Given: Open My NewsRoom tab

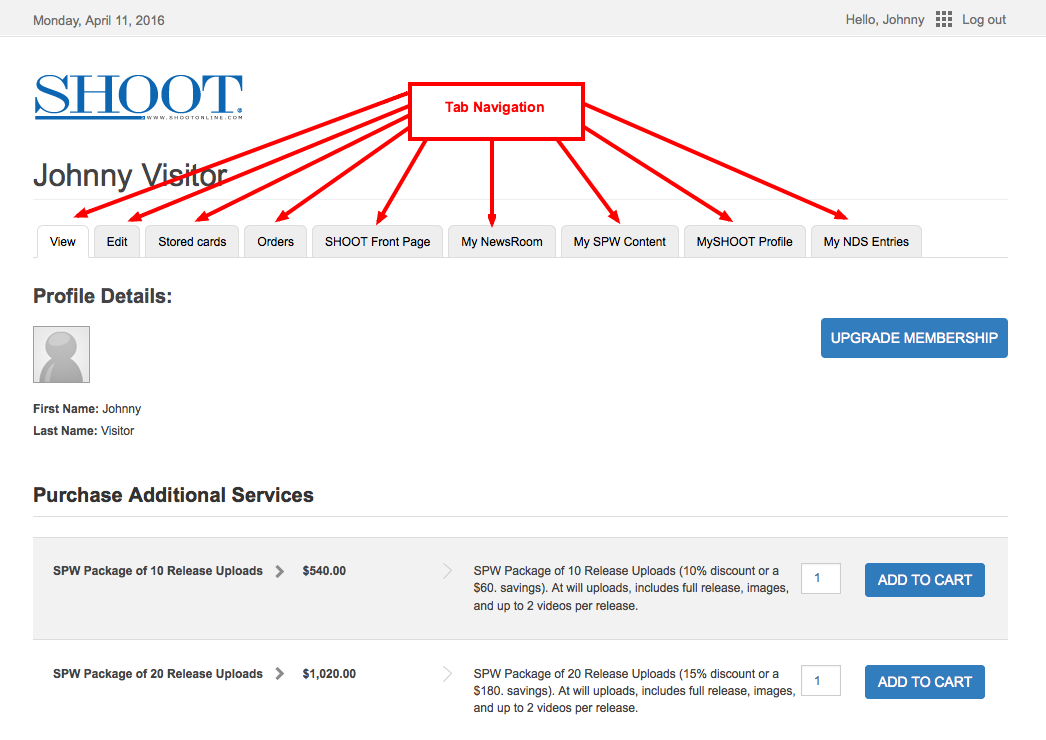Looking at the screenshot, I should point(502,242).
